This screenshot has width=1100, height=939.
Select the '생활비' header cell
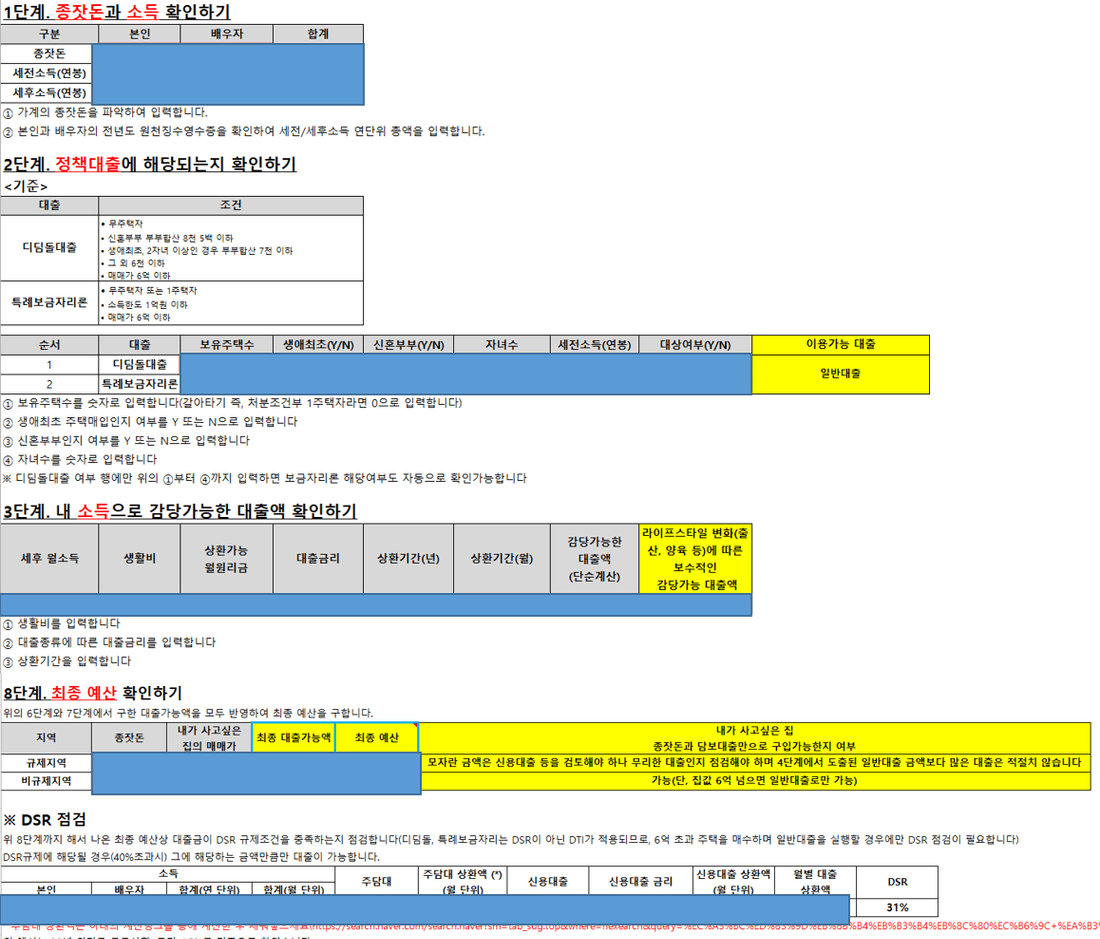(140, 559)
